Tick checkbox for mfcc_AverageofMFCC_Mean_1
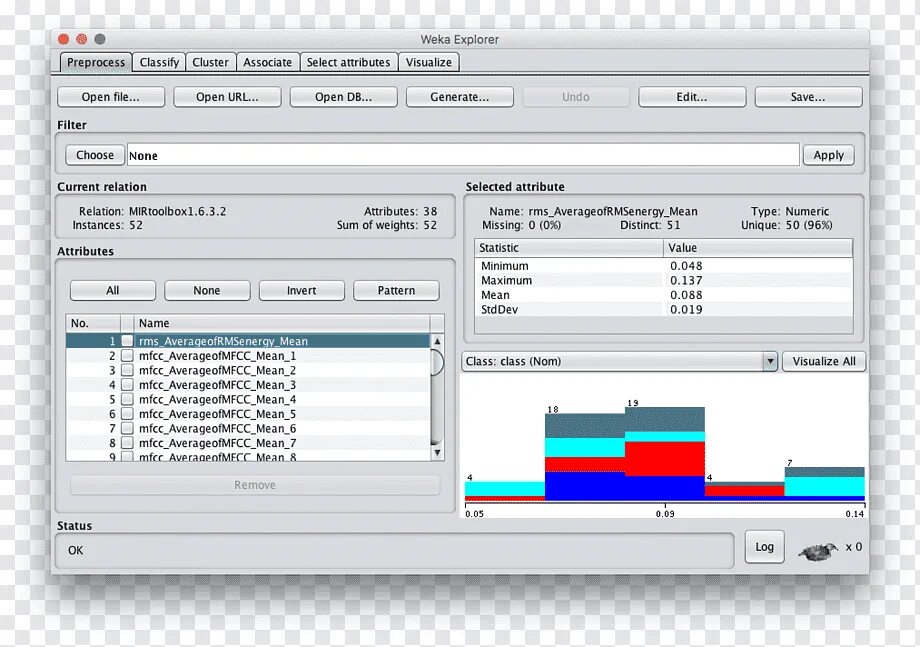Viewport: 920px width, 647px height. point(127,355)
